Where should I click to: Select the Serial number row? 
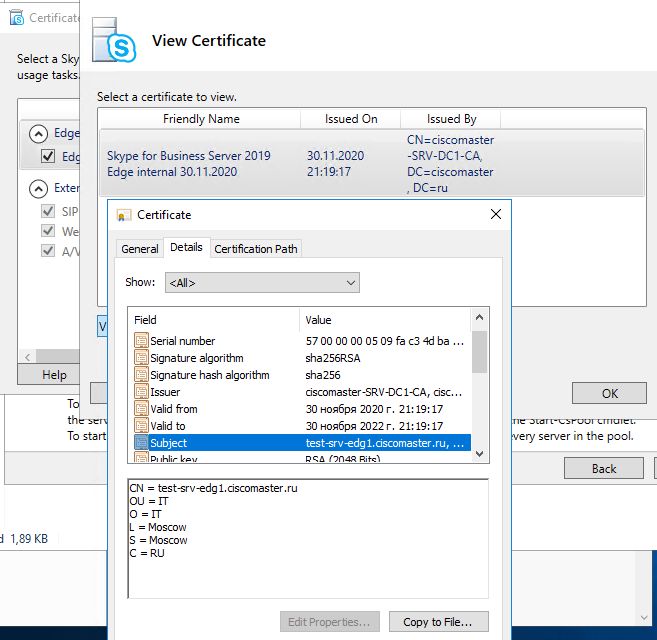pos(300,341)
